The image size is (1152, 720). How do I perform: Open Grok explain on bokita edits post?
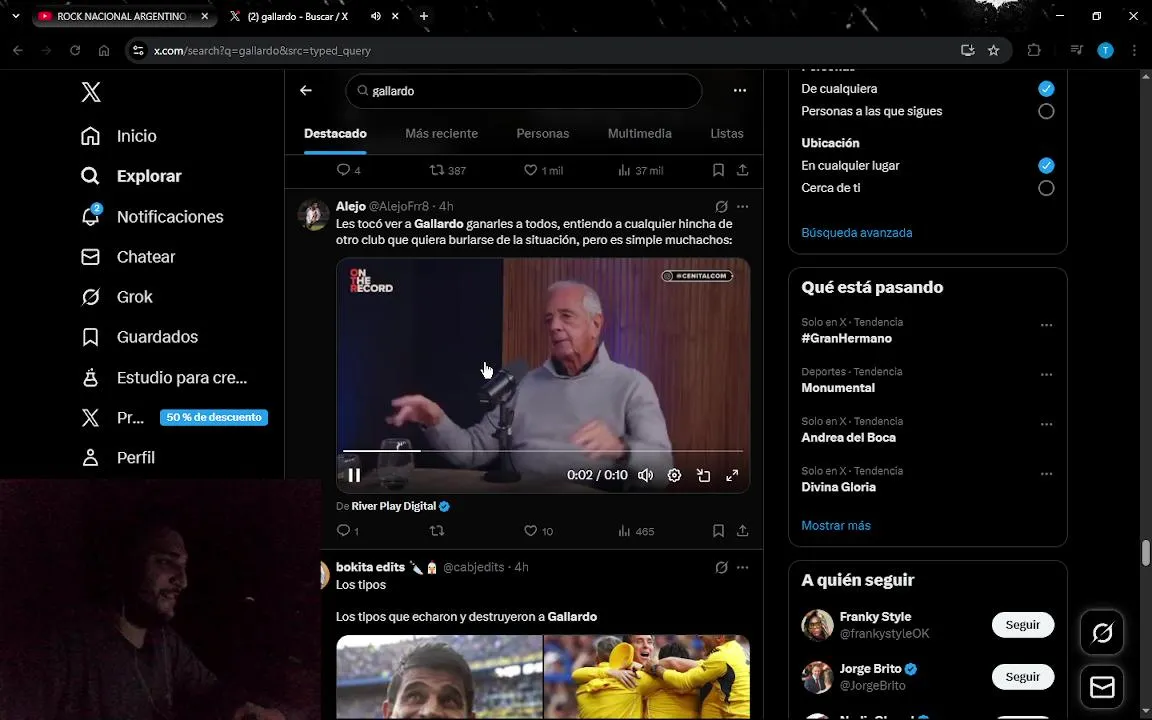pos(721,567)
